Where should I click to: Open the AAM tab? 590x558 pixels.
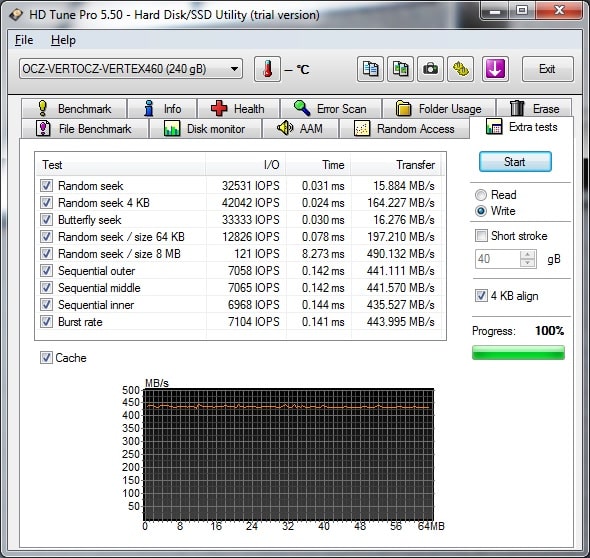300,129
